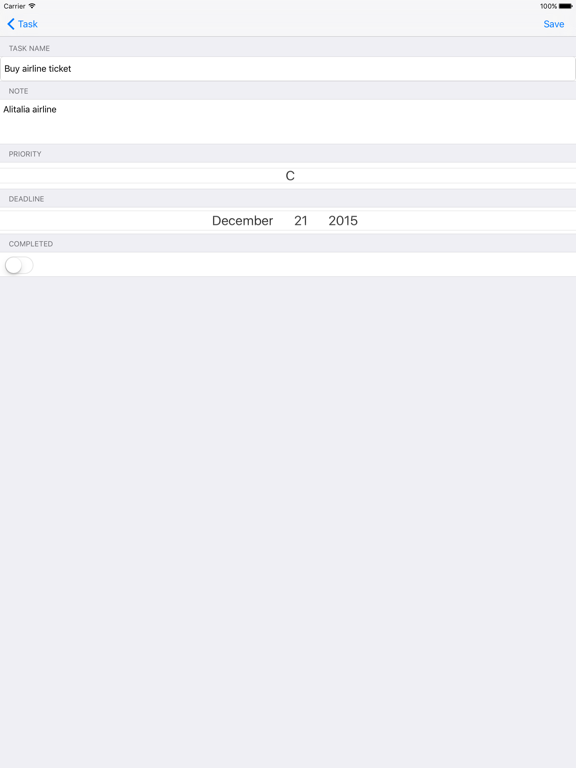Tap the COMPLETED section header

pos(31,244)
